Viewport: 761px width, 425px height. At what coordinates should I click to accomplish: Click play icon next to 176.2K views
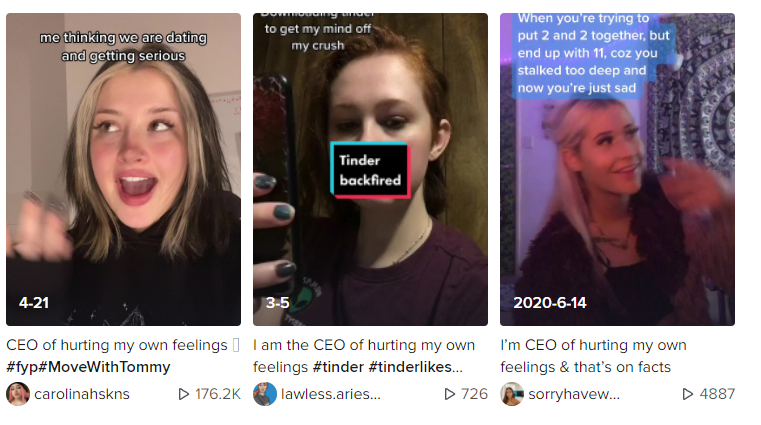[183, 394]
